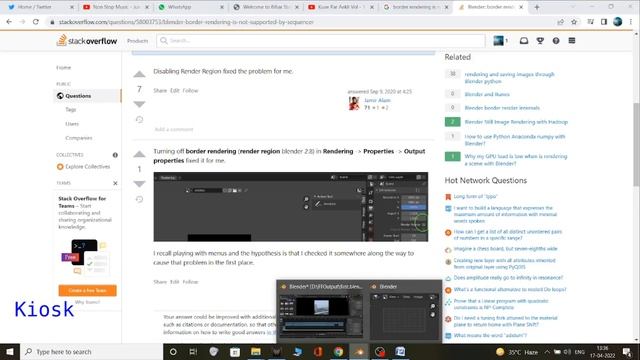The width and height of the screenshot is (640, 360).
Task: Downvote the answer with score 1
Action: click(x=139, y=184)
